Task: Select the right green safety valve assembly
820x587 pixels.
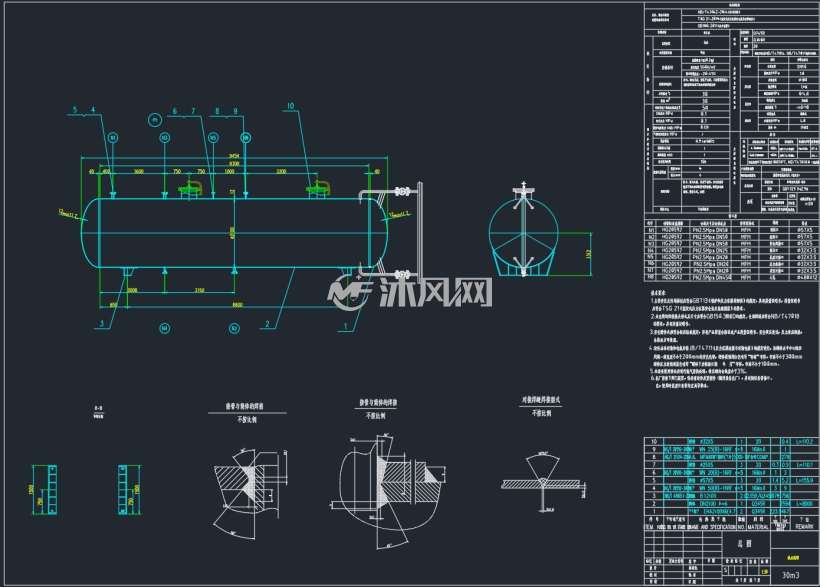Action: pos(318,188)
